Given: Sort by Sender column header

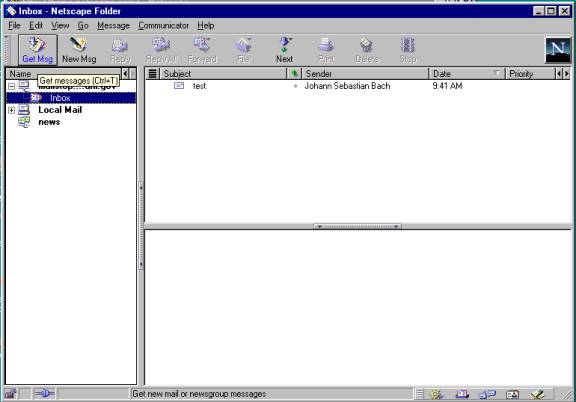Looking at the screenshot, I should [x=366, y=74].
